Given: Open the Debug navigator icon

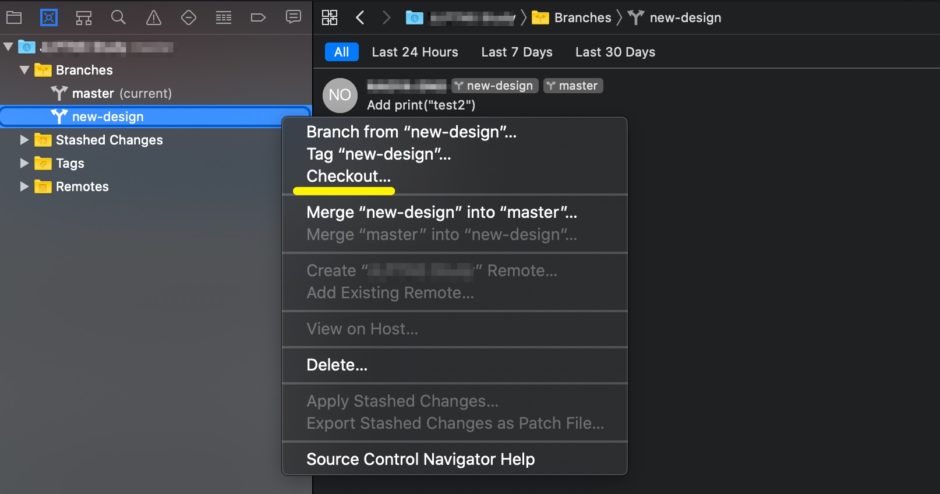Looking at the screenshot, I should [224, 17].
